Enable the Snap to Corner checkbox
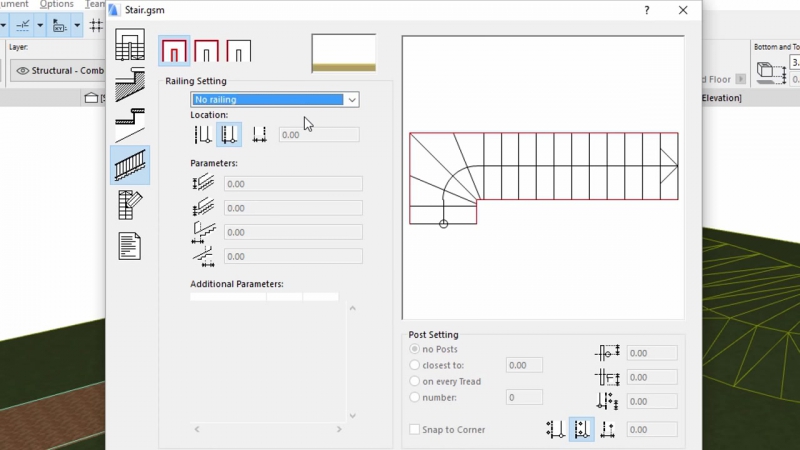The width and height of the screenshot is (800, 450). click(x=415, y=430)
